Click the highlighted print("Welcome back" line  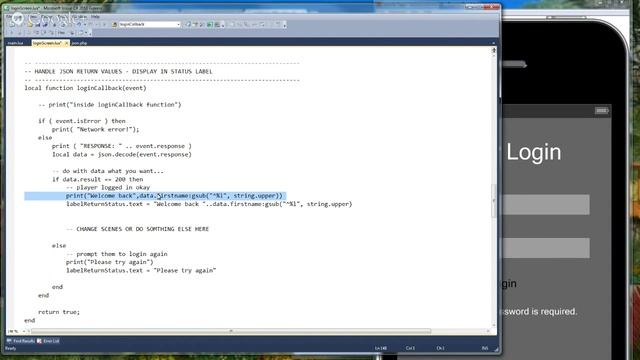174,196
